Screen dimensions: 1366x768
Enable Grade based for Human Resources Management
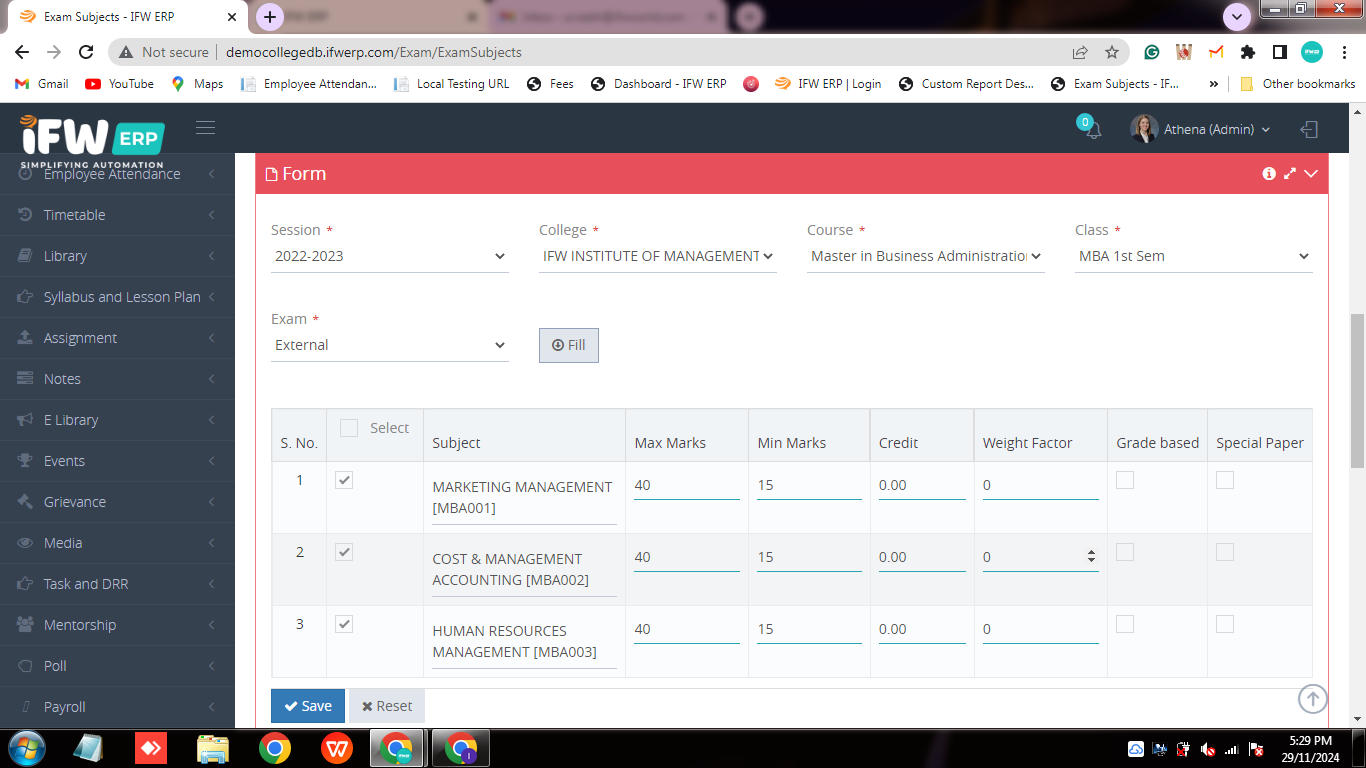pos(1125,624)
